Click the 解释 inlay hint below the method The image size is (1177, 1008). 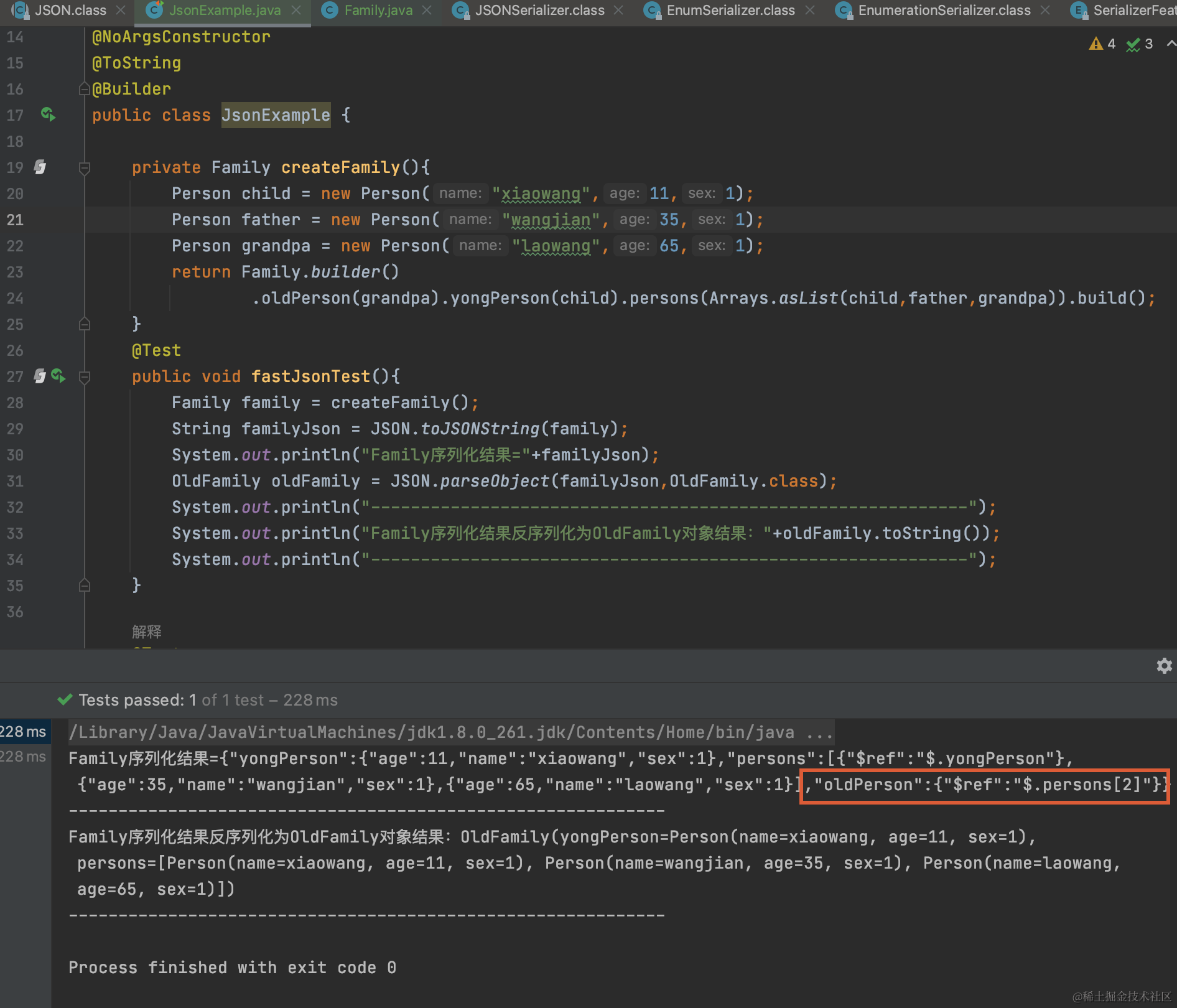pyautogui.click(x=147, y=632)
